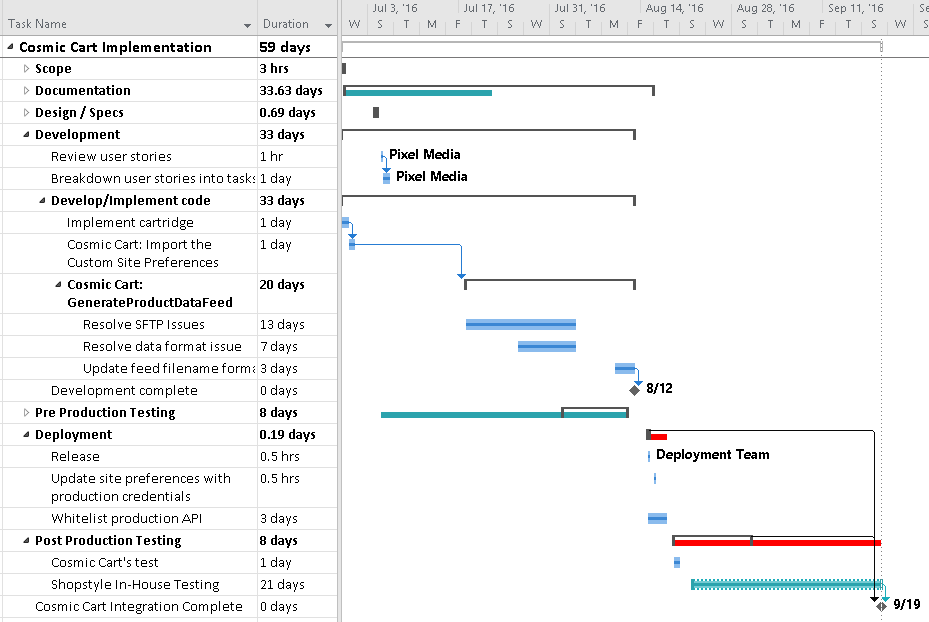Collapse the Post Production Testing task
929x622 pixels.
pos(26,540)
